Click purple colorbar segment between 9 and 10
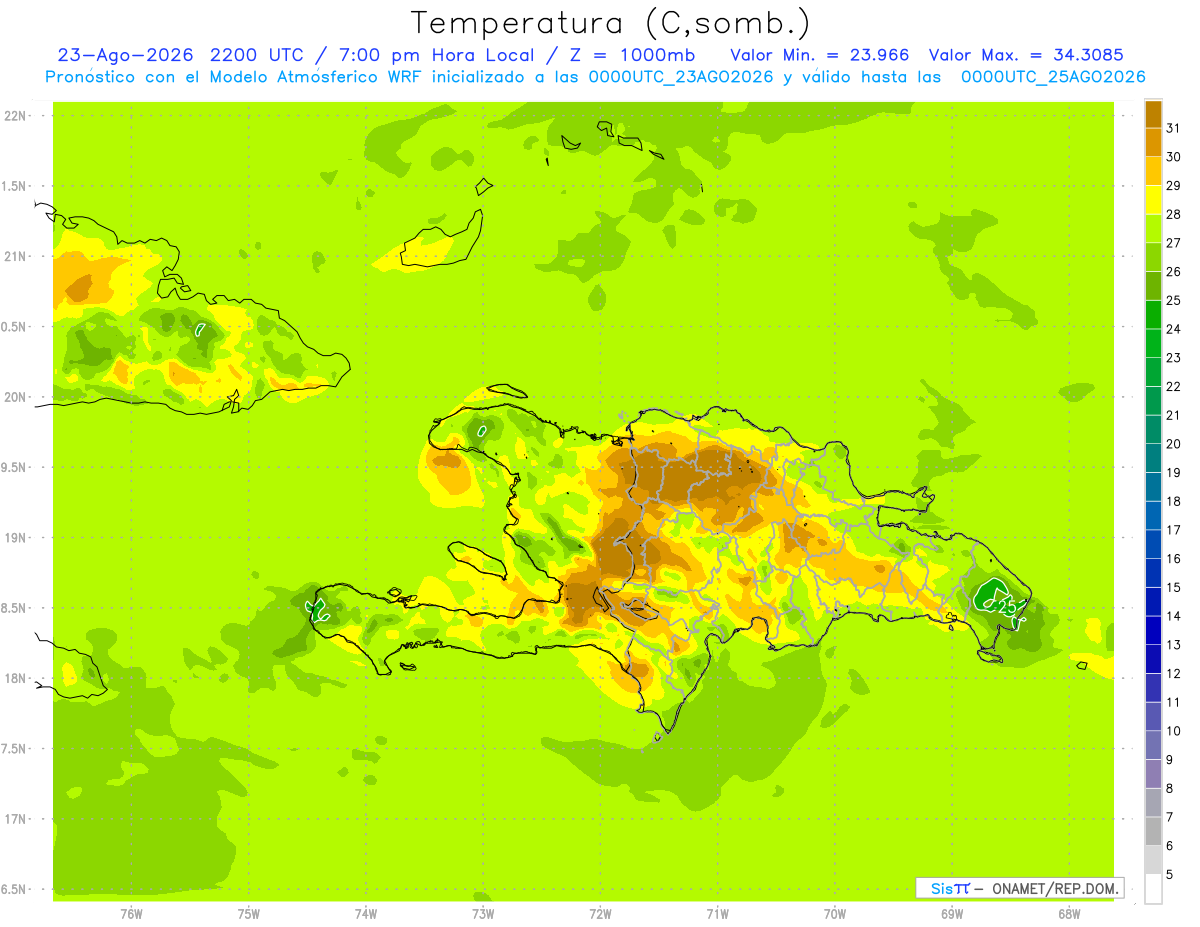1200x927 pixels. click(x=1153, y=745)
